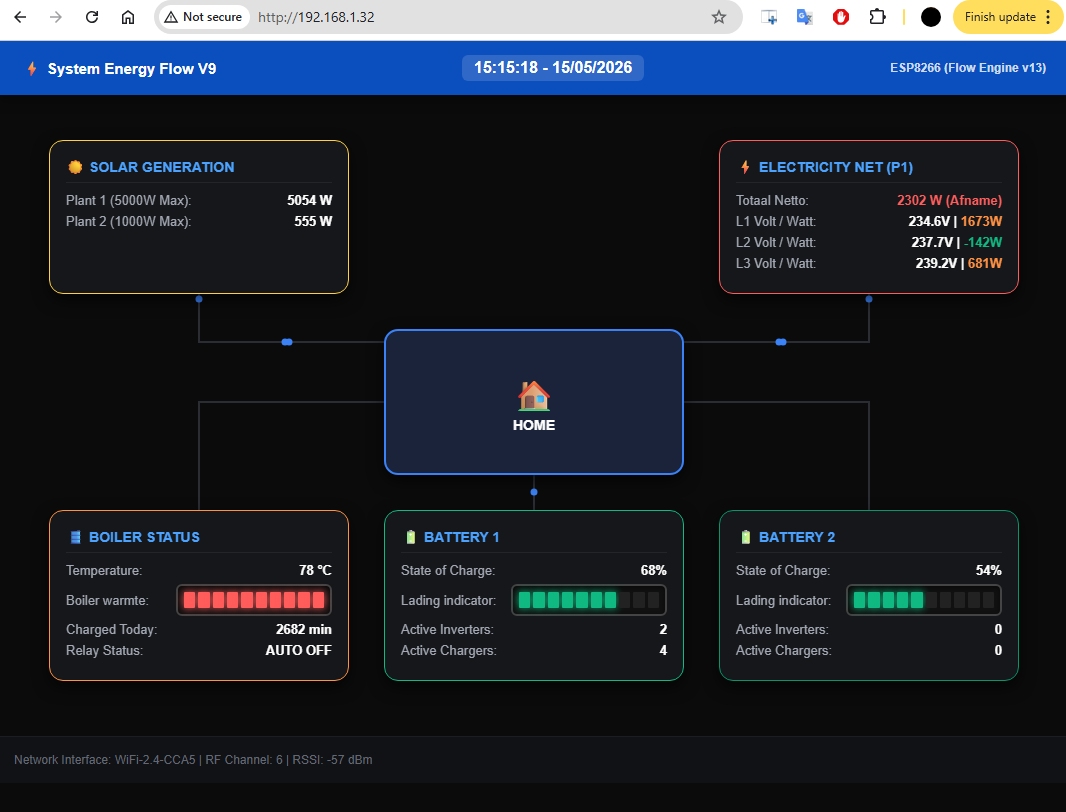Click the red Boiler warmte bar

coord(254,600)
